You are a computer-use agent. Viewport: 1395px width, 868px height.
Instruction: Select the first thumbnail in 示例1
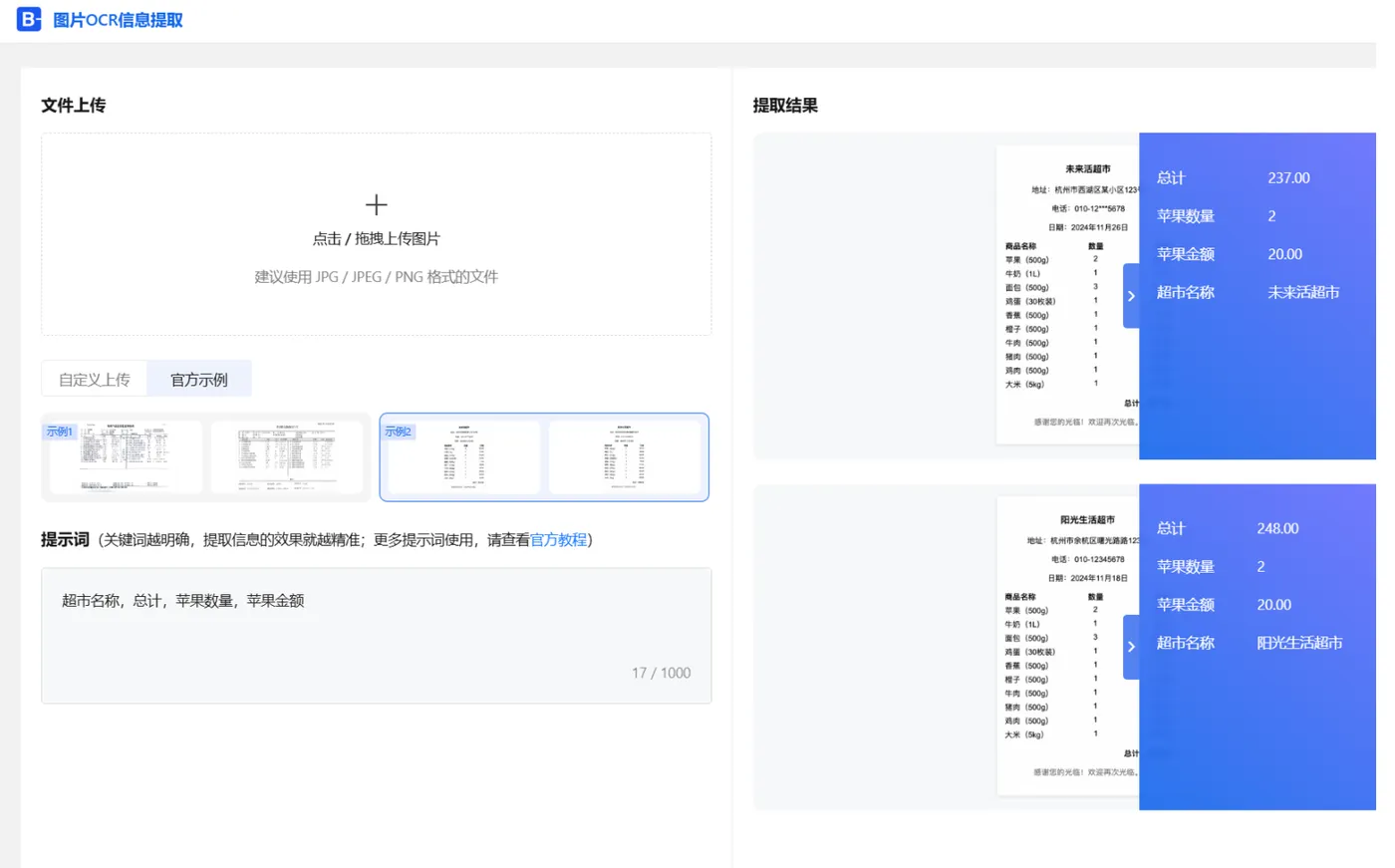point(126,457)
